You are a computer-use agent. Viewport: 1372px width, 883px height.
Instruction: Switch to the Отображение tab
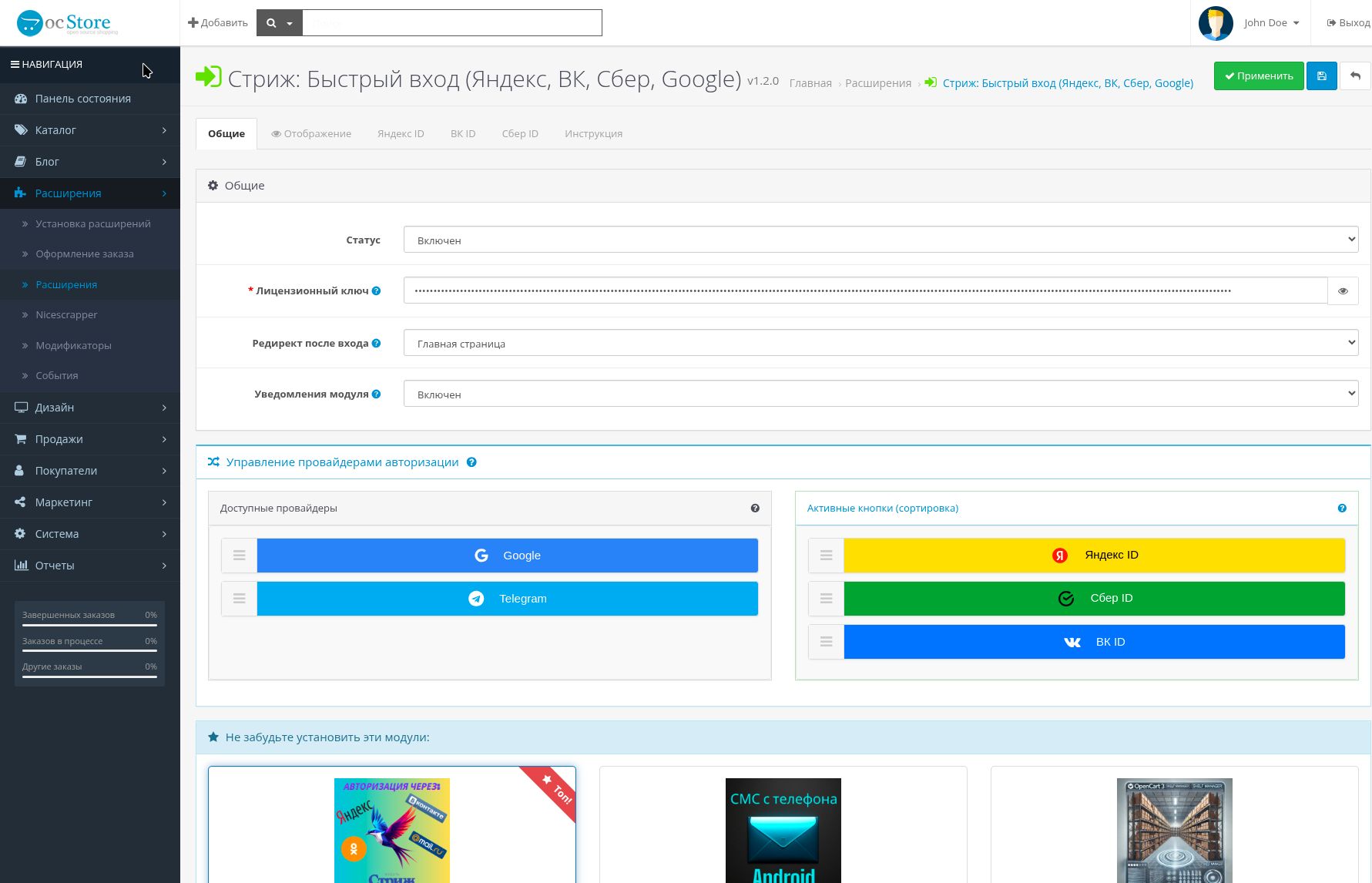(x=311, y=134)
